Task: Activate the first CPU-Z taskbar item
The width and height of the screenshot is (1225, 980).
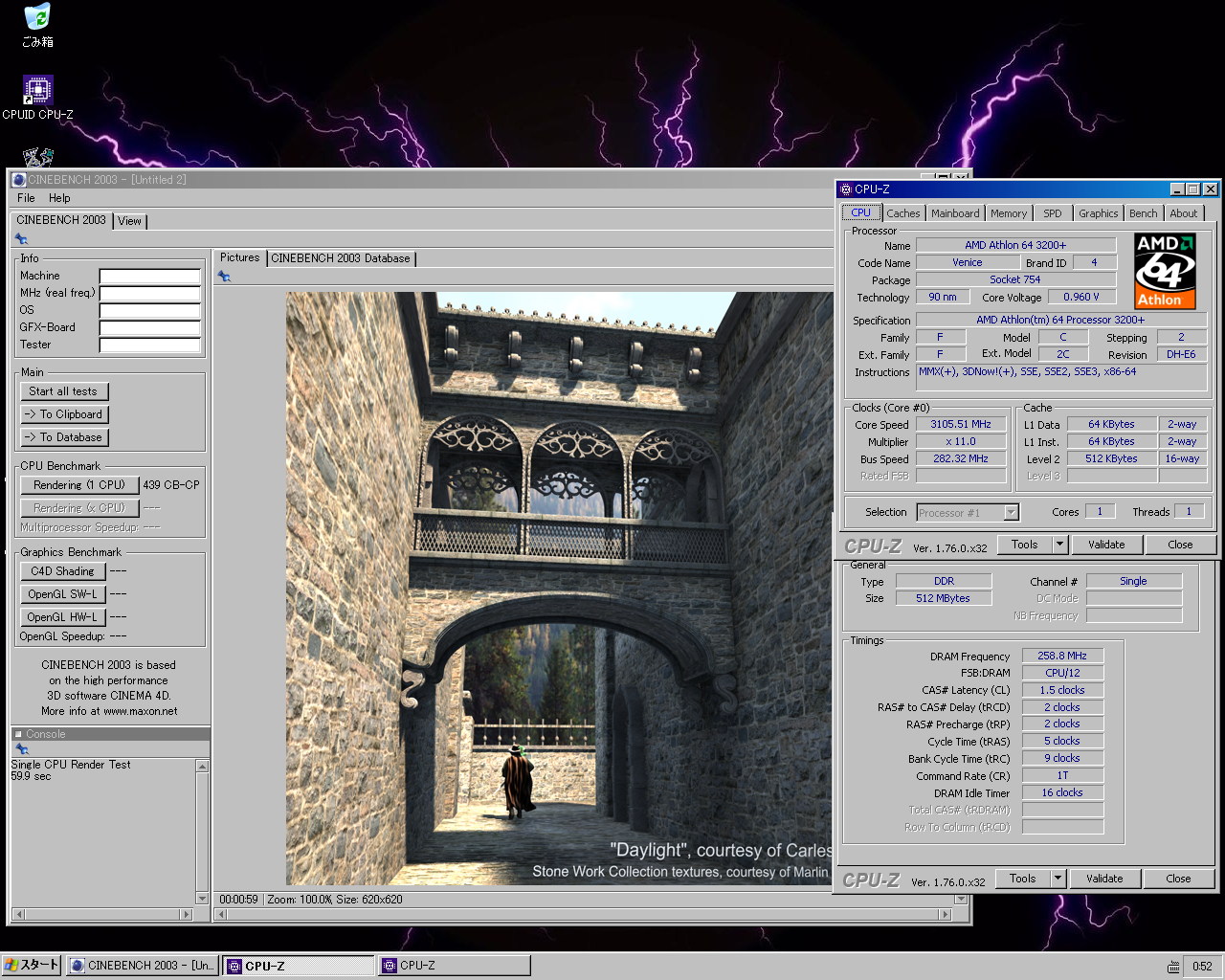Action: [x=299, y=966]
